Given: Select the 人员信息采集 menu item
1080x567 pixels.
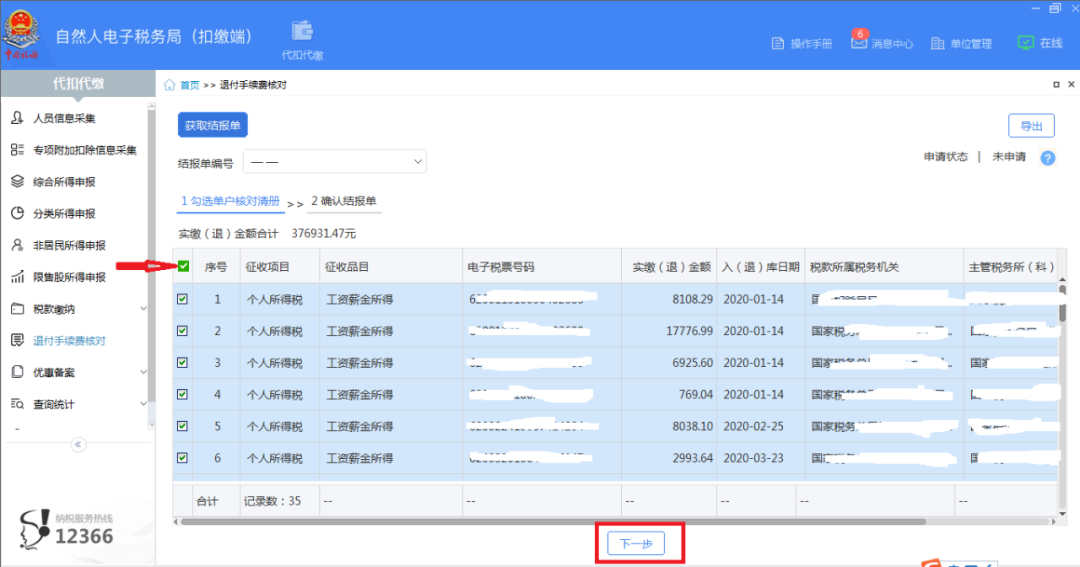Looking at the screenshot, I should click(64, 118).
